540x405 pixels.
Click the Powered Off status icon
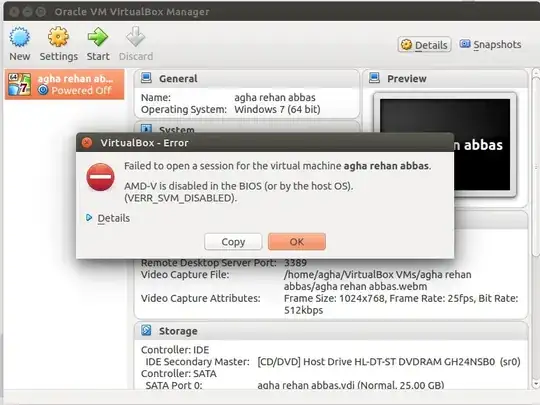point(43,90)
